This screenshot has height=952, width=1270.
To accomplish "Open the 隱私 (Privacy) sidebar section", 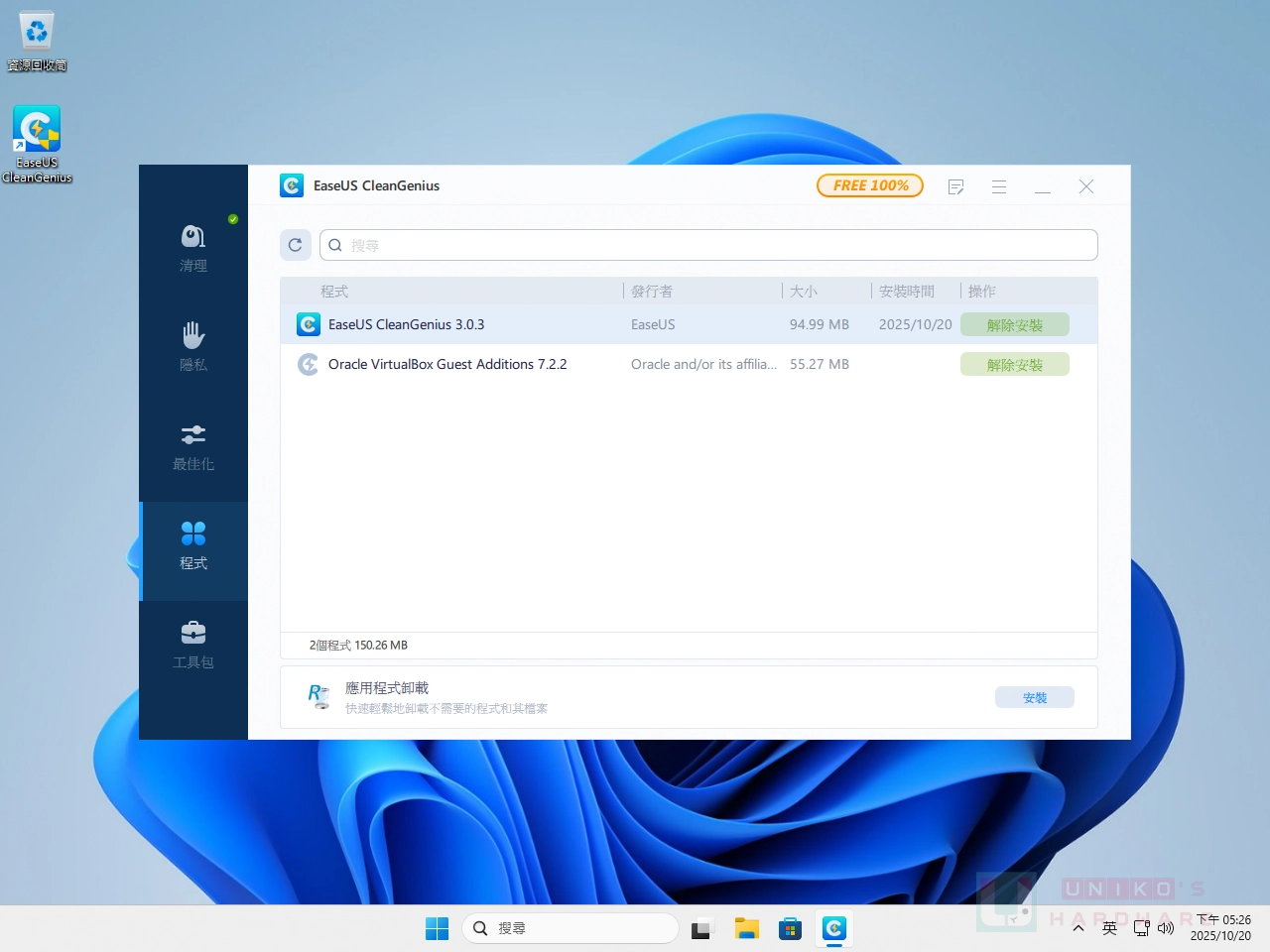I will coord(193,347).
